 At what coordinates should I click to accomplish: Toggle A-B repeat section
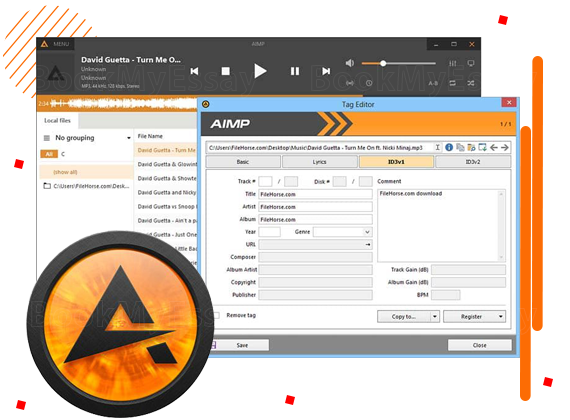click(x=433, y=83)
